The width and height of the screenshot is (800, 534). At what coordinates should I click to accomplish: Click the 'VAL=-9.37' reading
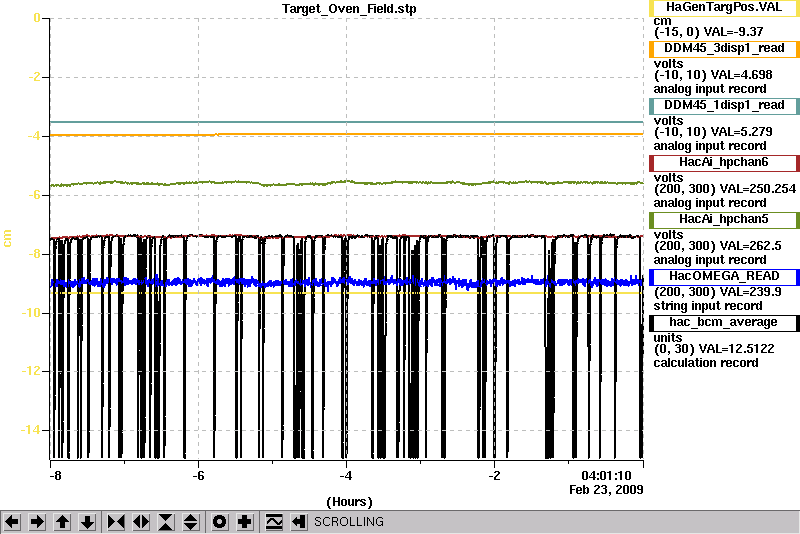(x=733, y=32)
